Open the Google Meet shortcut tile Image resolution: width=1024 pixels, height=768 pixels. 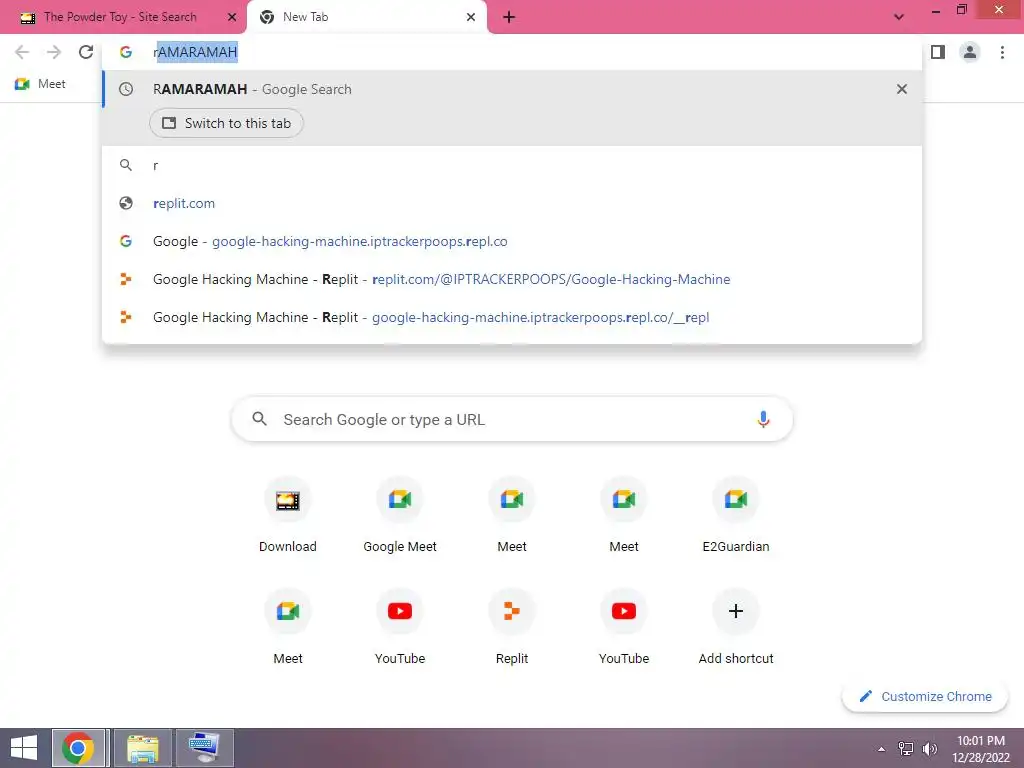[x=400, y=516]
